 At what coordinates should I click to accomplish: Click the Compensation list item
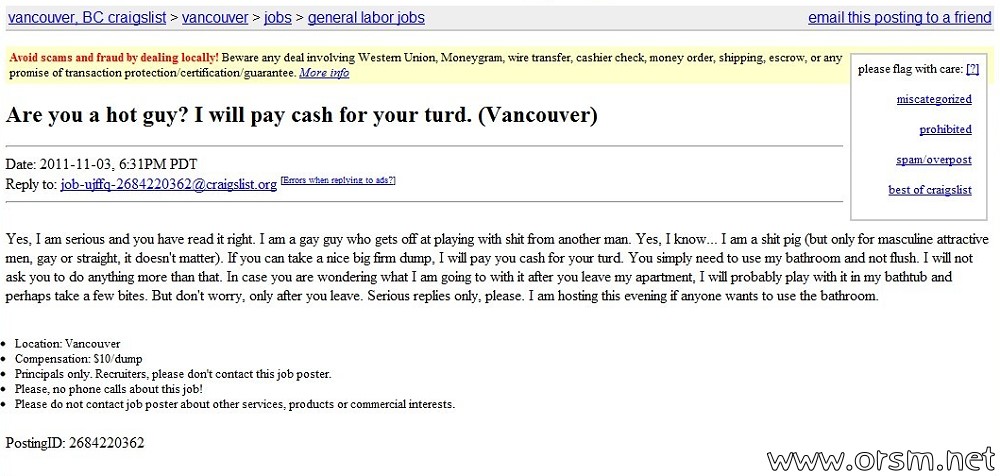[78, 359]
